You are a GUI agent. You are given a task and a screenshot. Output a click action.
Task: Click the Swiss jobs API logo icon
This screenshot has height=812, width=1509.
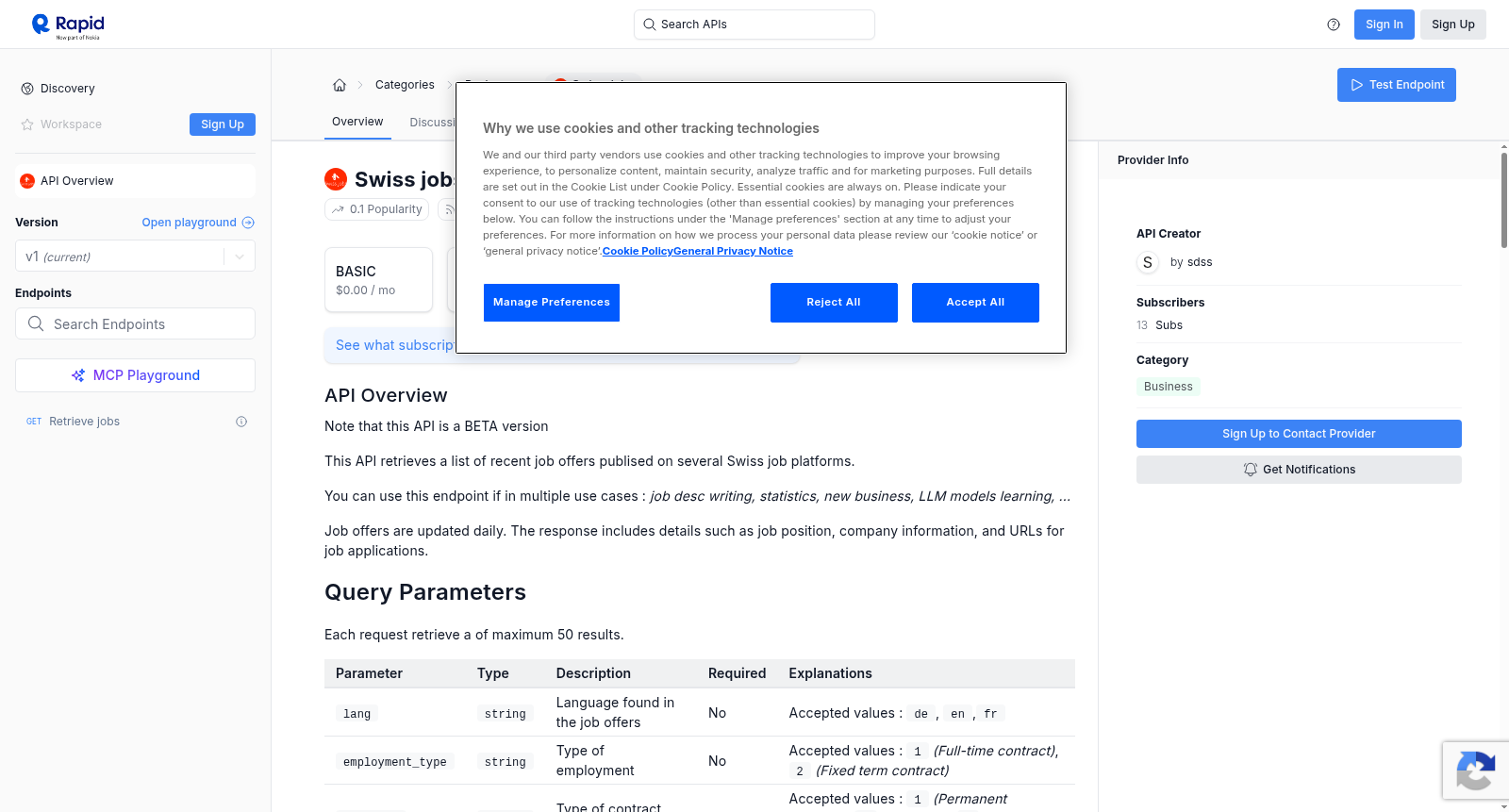click(336, 179)
